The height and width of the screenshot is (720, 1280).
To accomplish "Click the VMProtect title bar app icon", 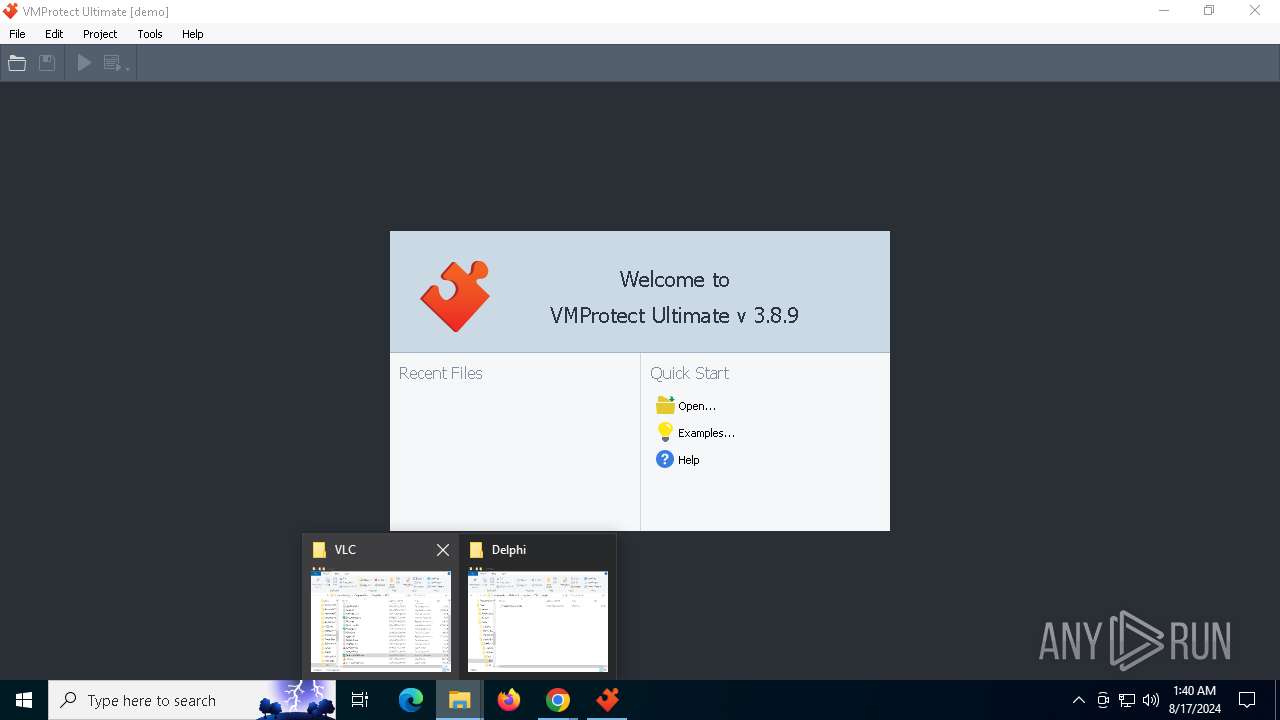I will (11, 11).
